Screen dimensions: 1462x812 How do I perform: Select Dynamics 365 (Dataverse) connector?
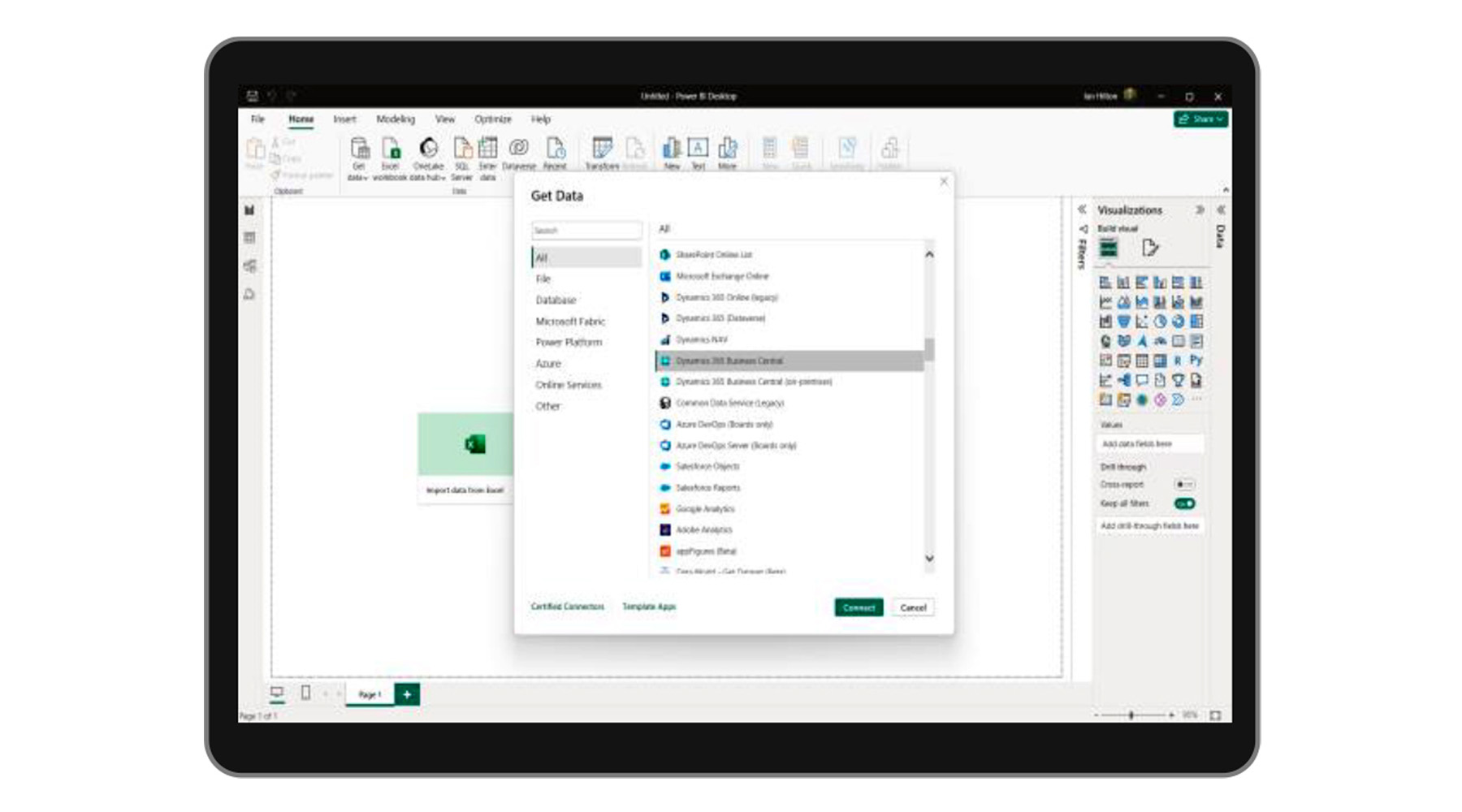point(789,318)
